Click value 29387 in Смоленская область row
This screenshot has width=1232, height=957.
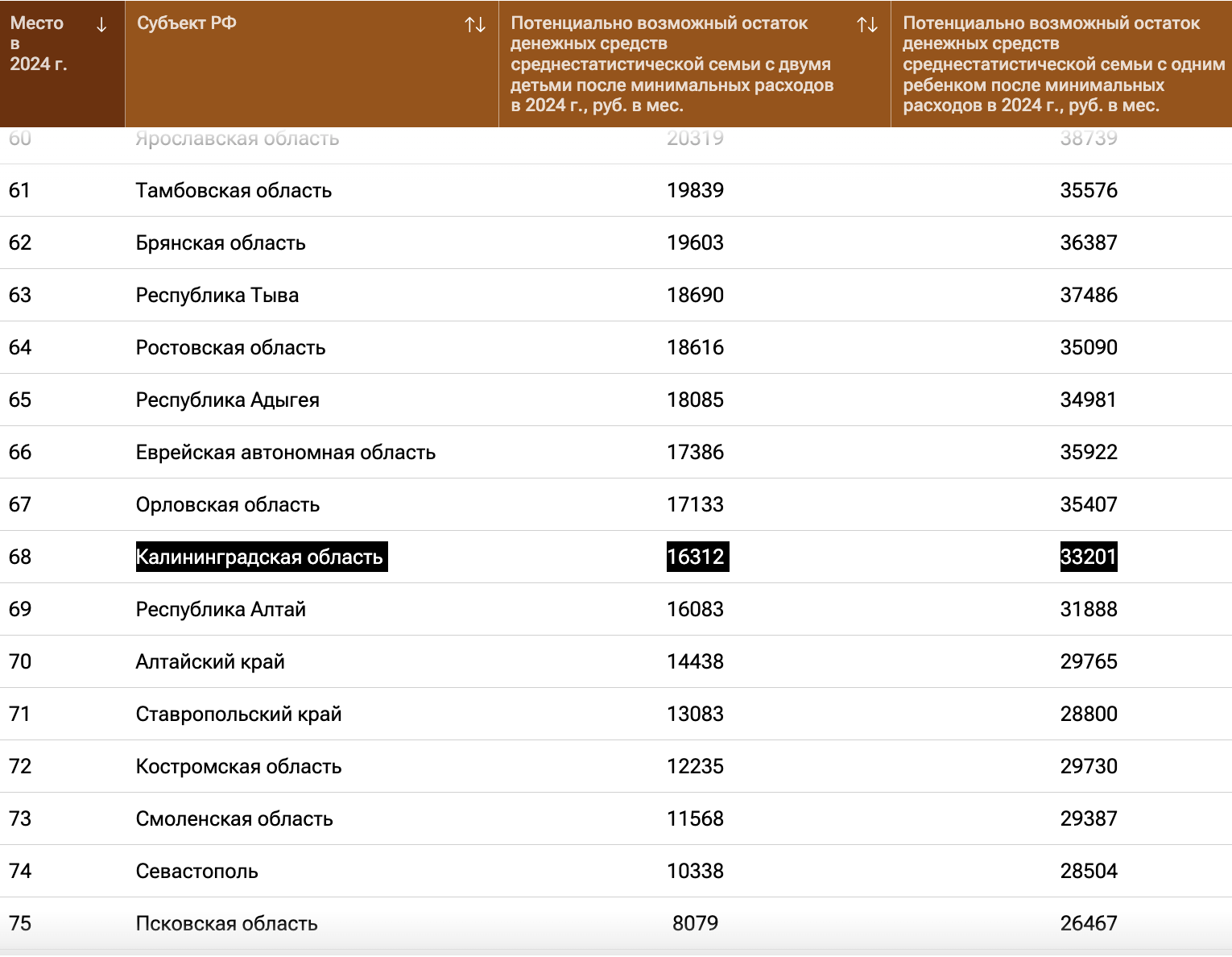(x=1089, y=818)
